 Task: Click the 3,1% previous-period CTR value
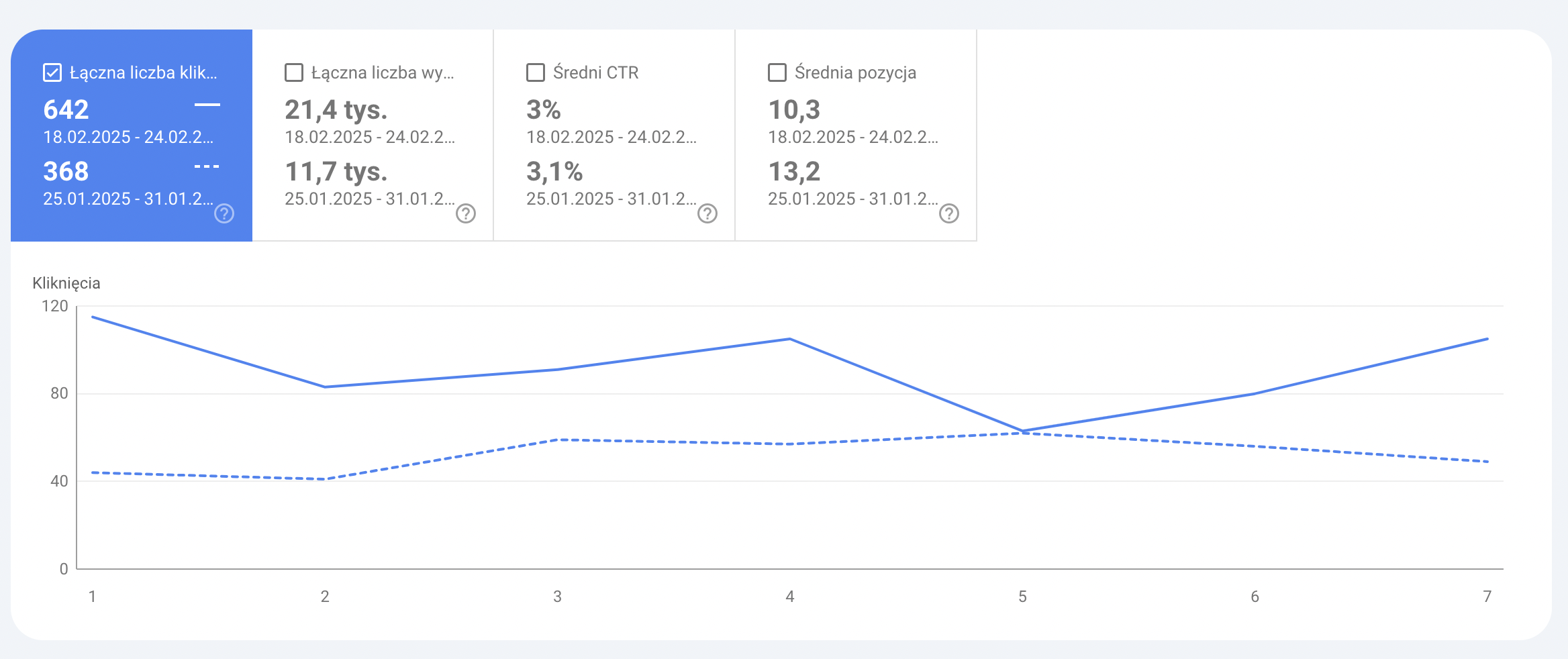tap(554, 172)
